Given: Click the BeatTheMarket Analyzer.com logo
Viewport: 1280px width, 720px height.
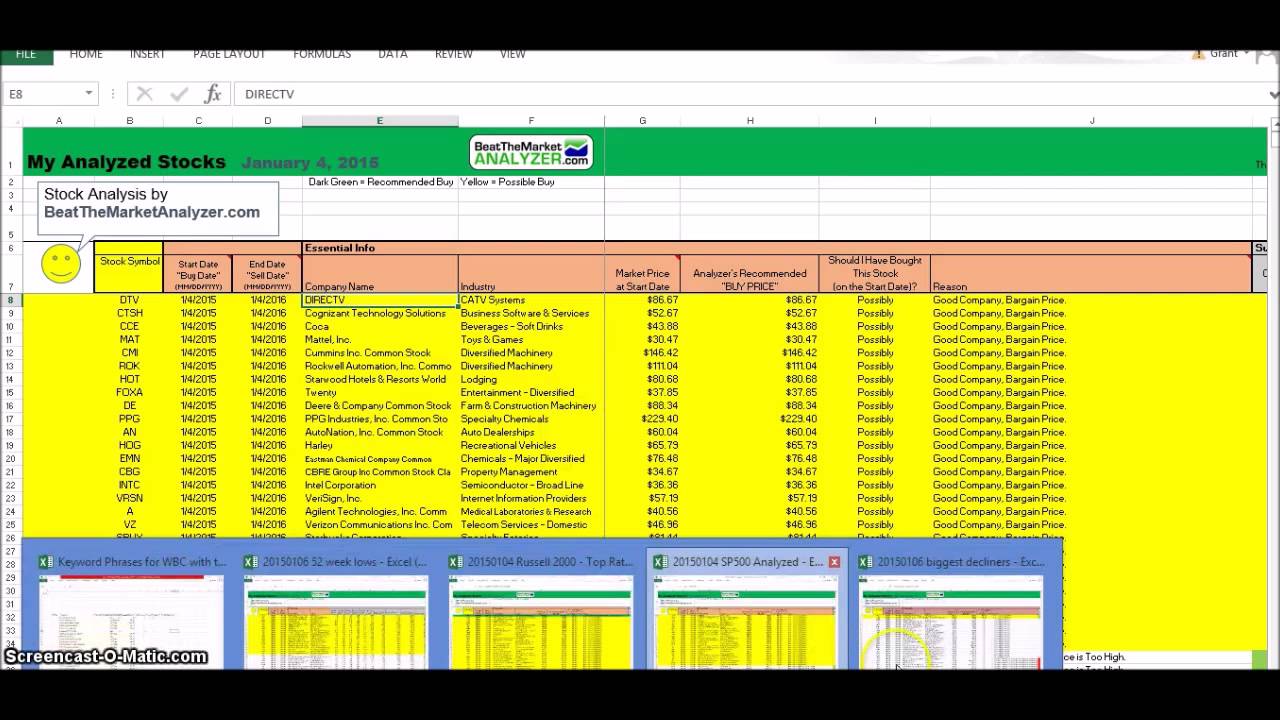Looking at the screenshot, I should pos(531,153).
